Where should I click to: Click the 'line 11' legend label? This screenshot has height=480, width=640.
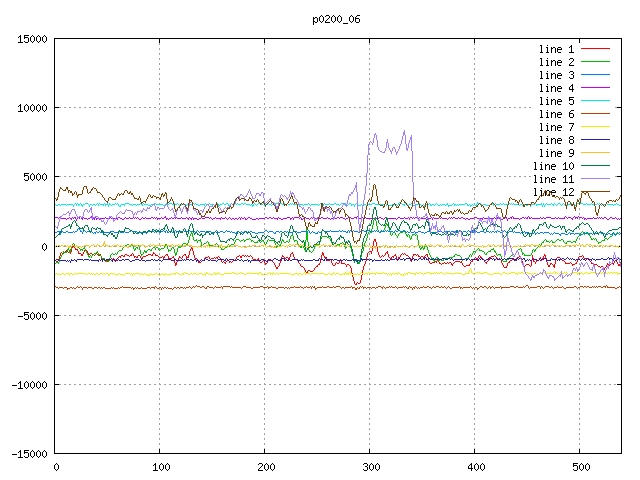[553, 179]
